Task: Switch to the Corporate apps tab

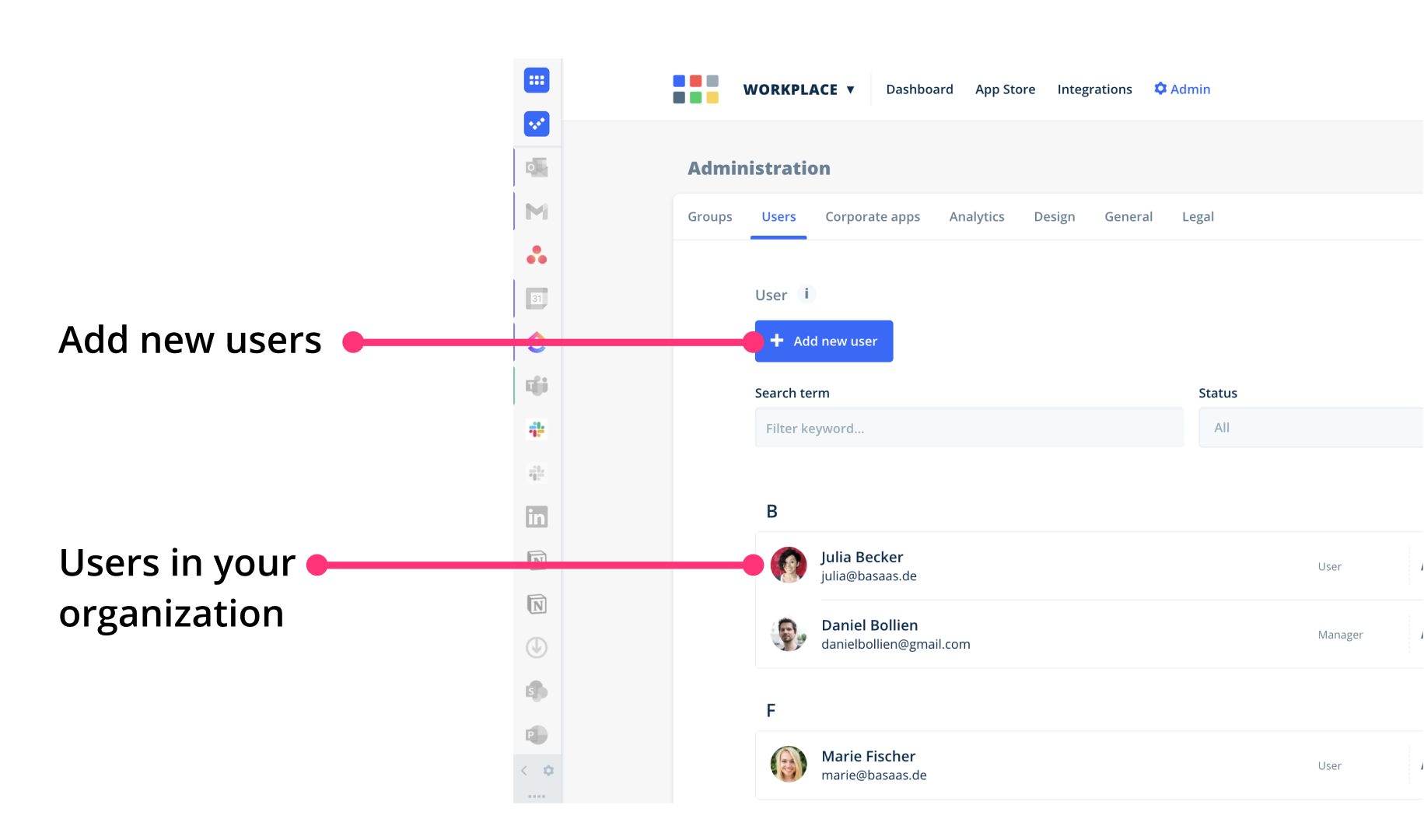Action: pos(873,216)
